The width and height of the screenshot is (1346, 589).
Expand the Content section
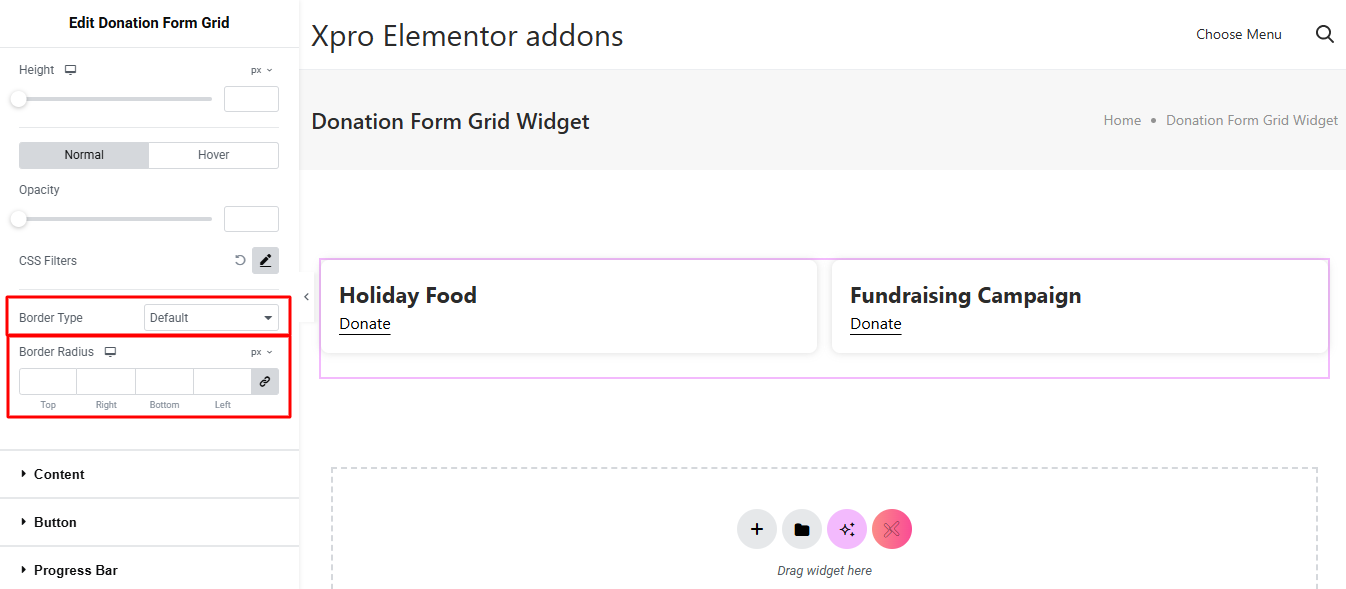coord(59,474)
